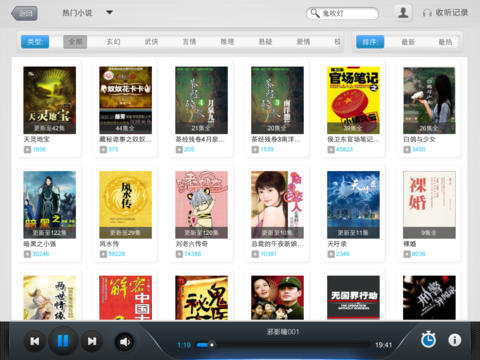This screenshot has width=480, height=360.
Task: Skip to previous track
Action: pyautogui.click(x=35, y=341)
